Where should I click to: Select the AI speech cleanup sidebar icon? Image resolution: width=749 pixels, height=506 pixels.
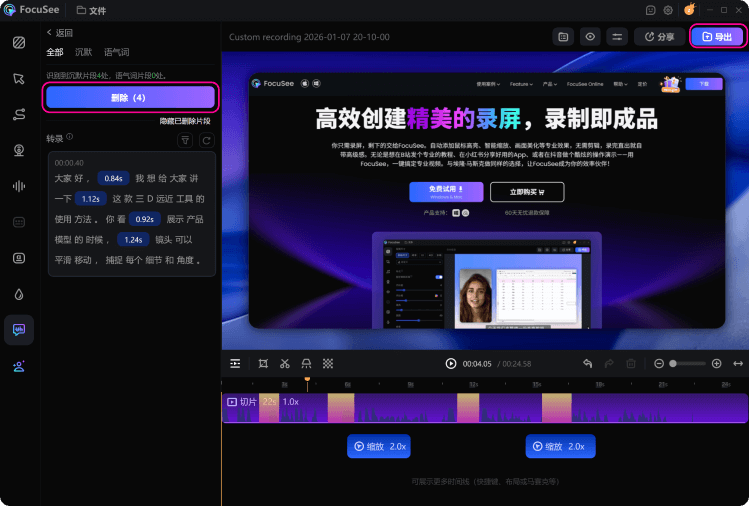19,330
